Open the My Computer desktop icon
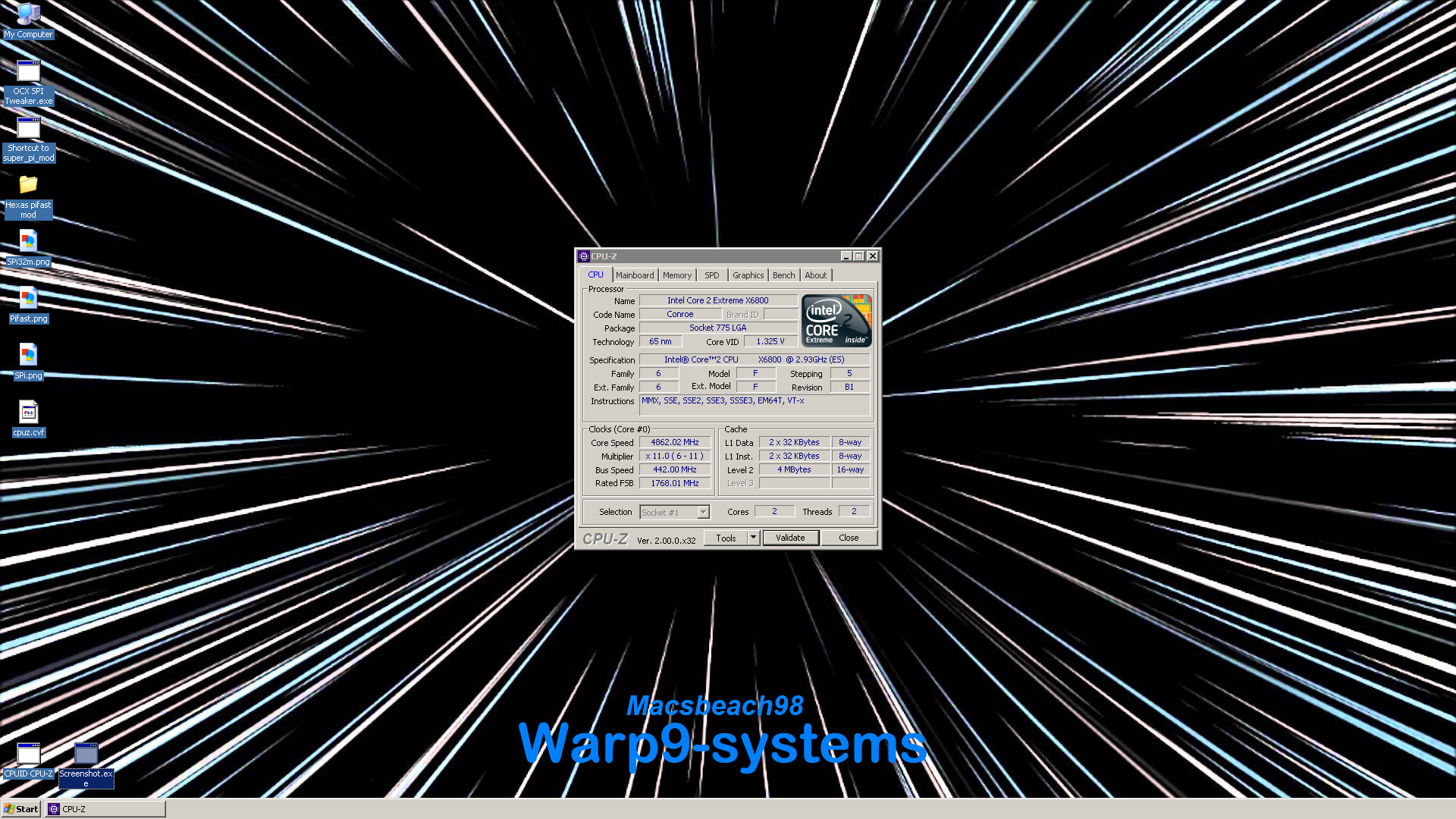This screenshot has height=819, width=1456. (28, 20)
